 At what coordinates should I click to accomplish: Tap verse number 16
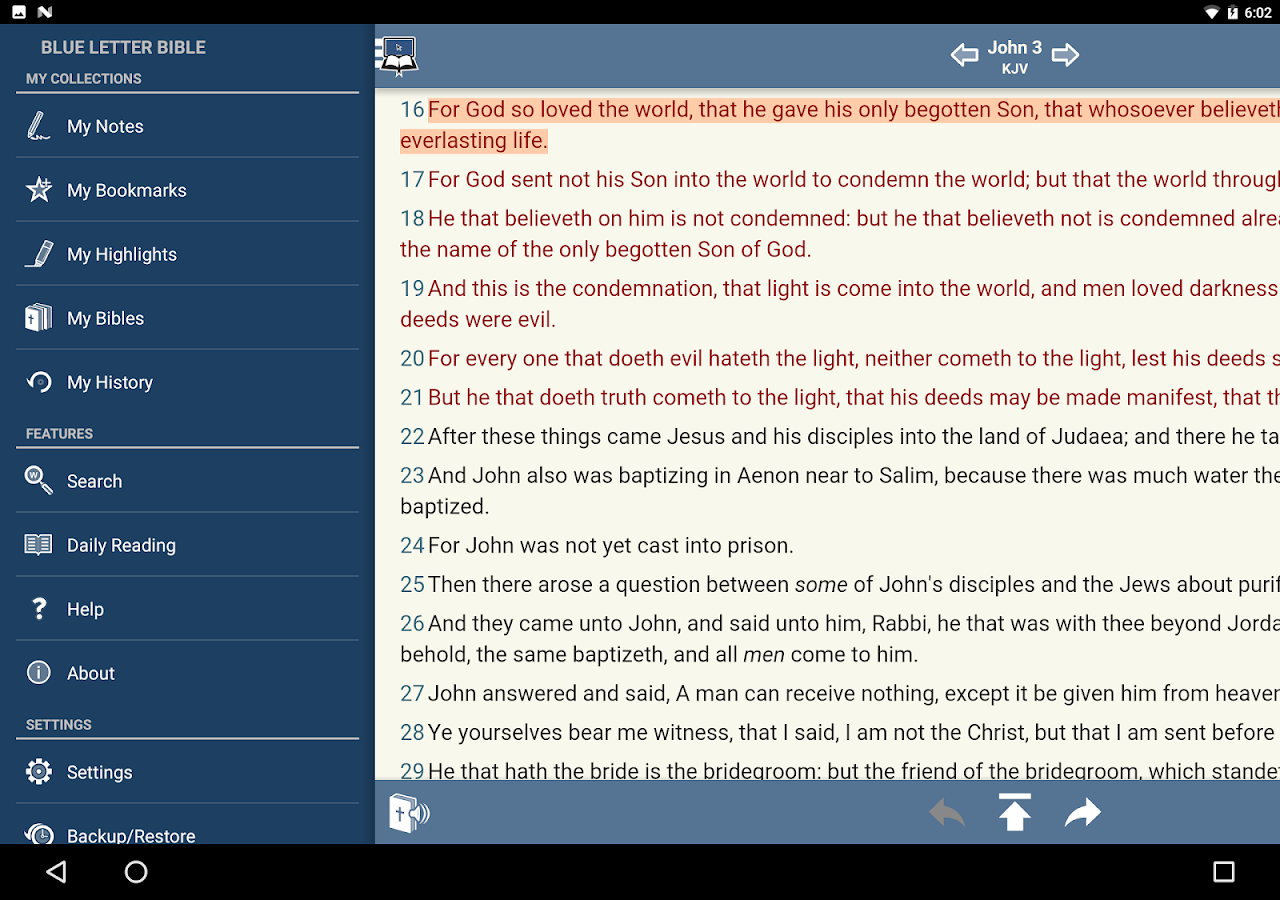click(x=413, y=109)
